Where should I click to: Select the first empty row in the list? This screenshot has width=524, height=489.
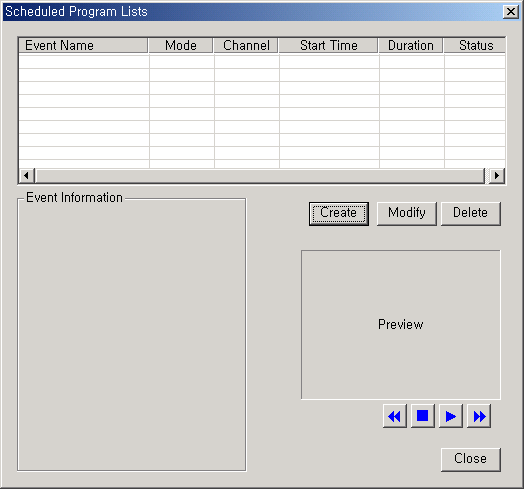point(262,62)
